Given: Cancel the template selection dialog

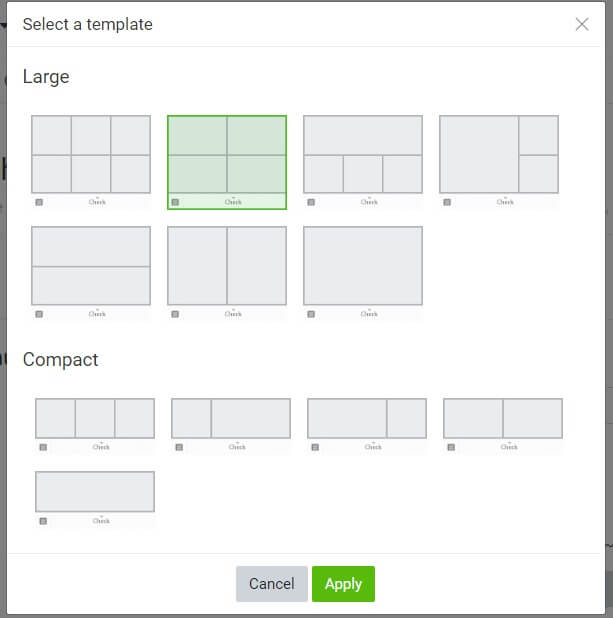Looking at the screenshot, I should point(272,584).
